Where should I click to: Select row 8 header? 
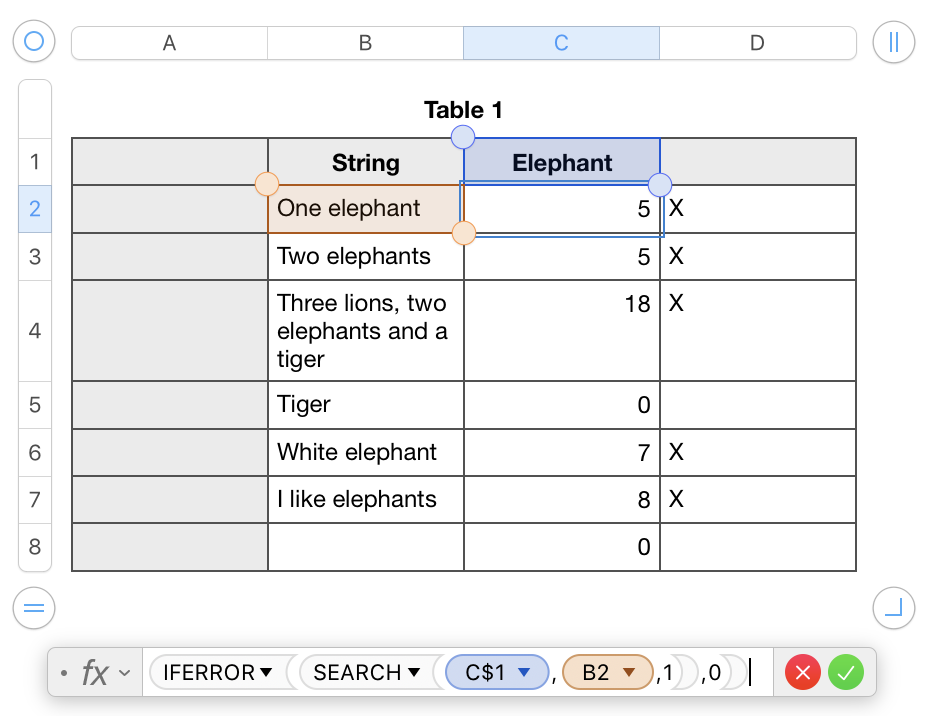(35, 547)
